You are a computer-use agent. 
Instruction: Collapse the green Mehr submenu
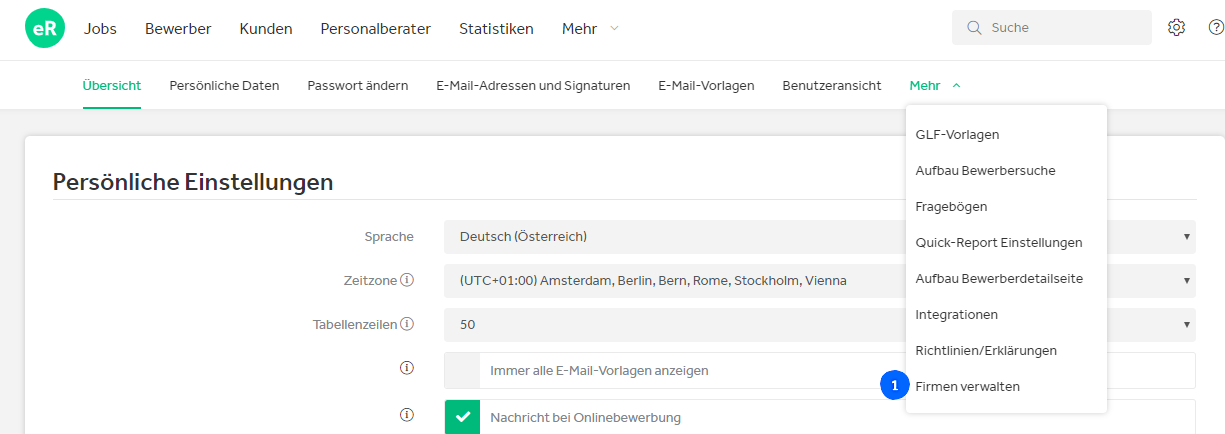pos(935,86)
